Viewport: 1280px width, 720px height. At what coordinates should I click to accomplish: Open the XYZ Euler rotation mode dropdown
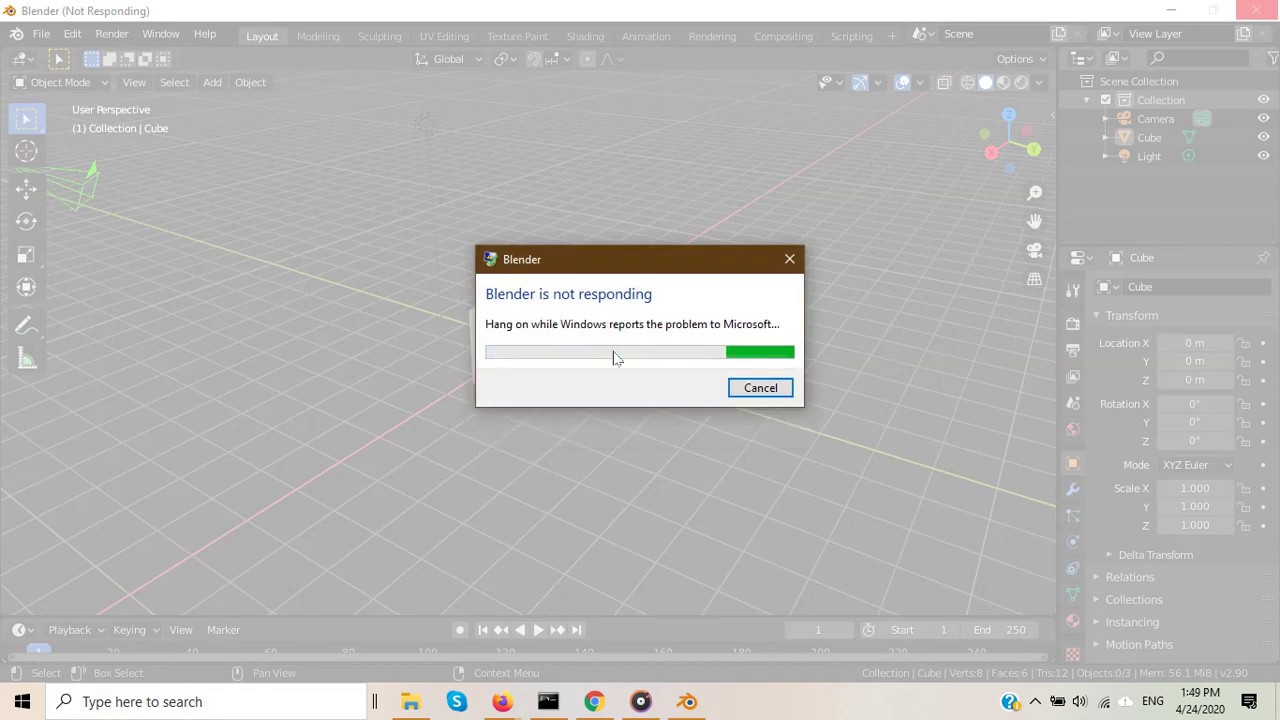click(1195, 465)
